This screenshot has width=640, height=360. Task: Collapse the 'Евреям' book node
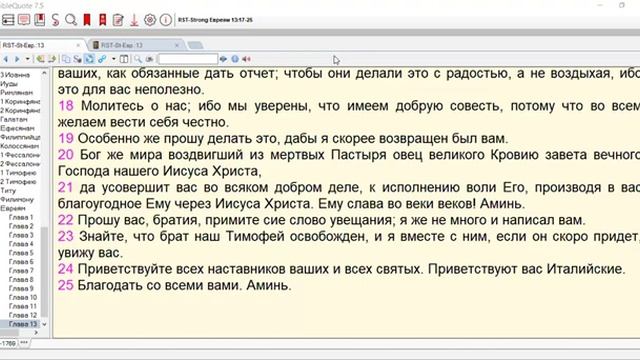13,208
